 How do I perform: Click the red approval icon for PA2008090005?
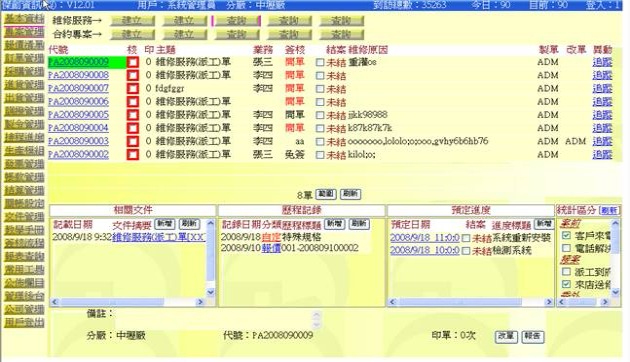pos(133,115)
